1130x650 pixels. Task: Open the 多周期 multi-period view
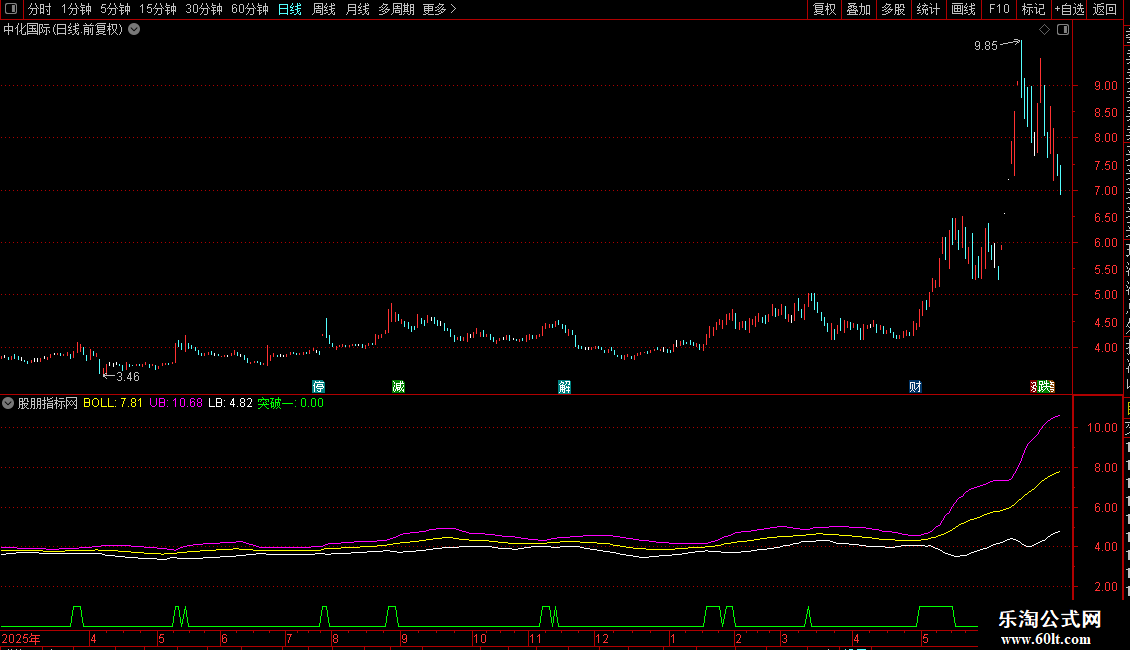coord(396,9)
